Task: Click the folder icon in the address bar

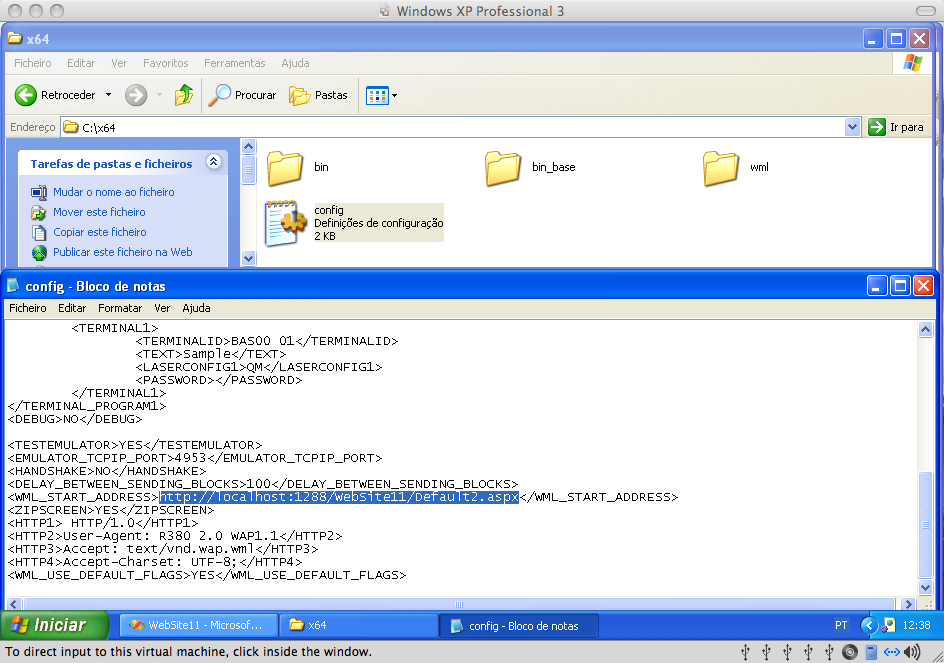Action: click(x=71, y=127)
